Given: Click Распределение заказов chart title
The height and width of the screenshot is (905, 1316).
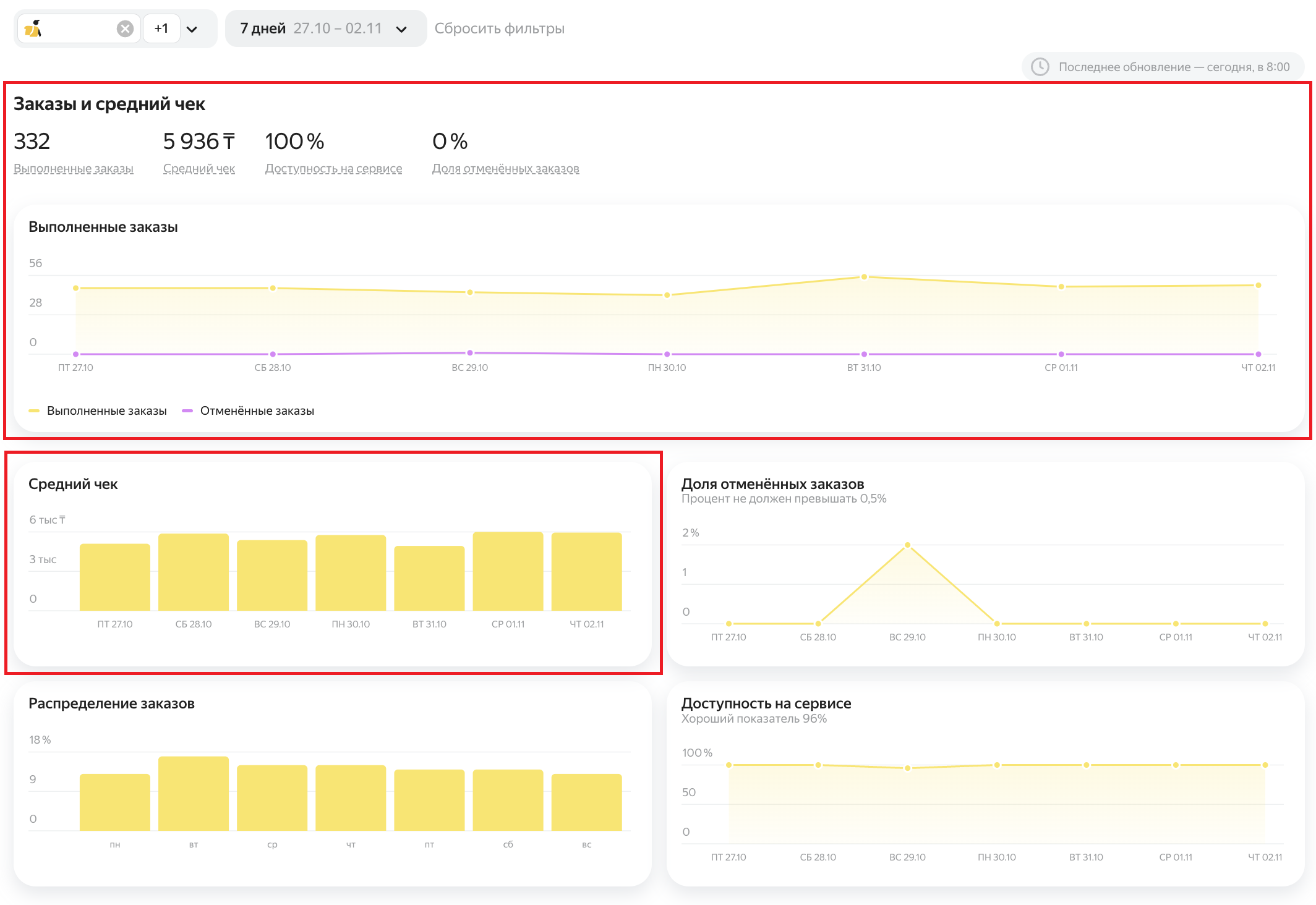Looking at the screenshot, I should click(111, 703).
